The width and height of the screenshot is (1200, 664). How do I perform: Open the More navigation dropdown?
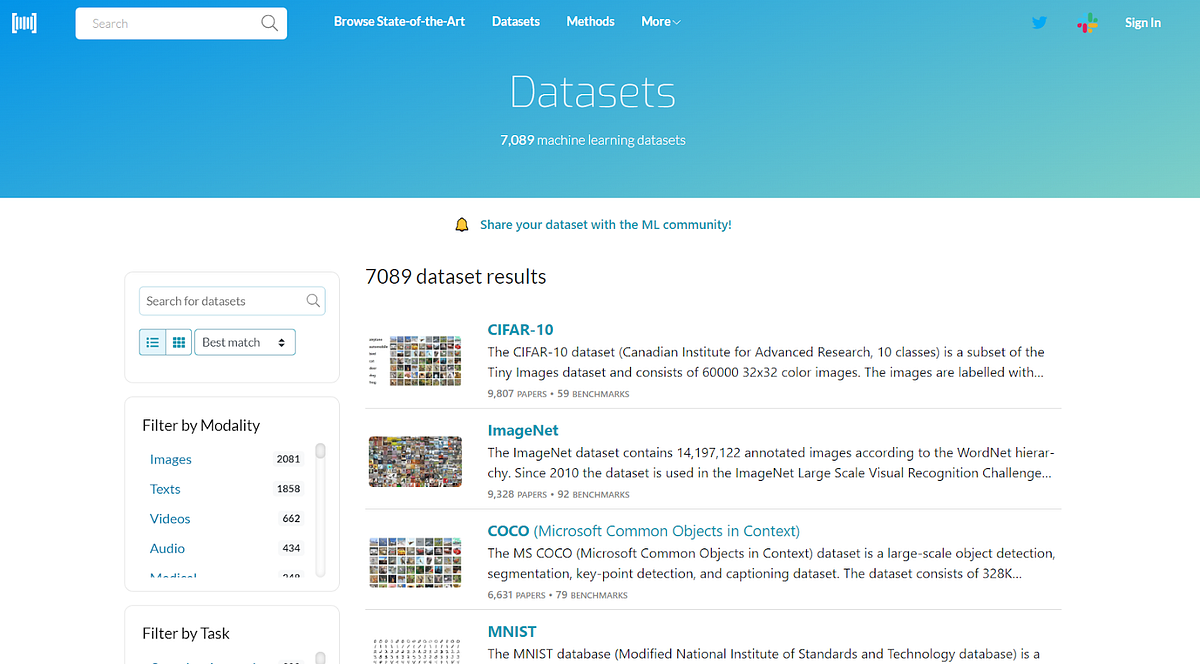(660, 21)
